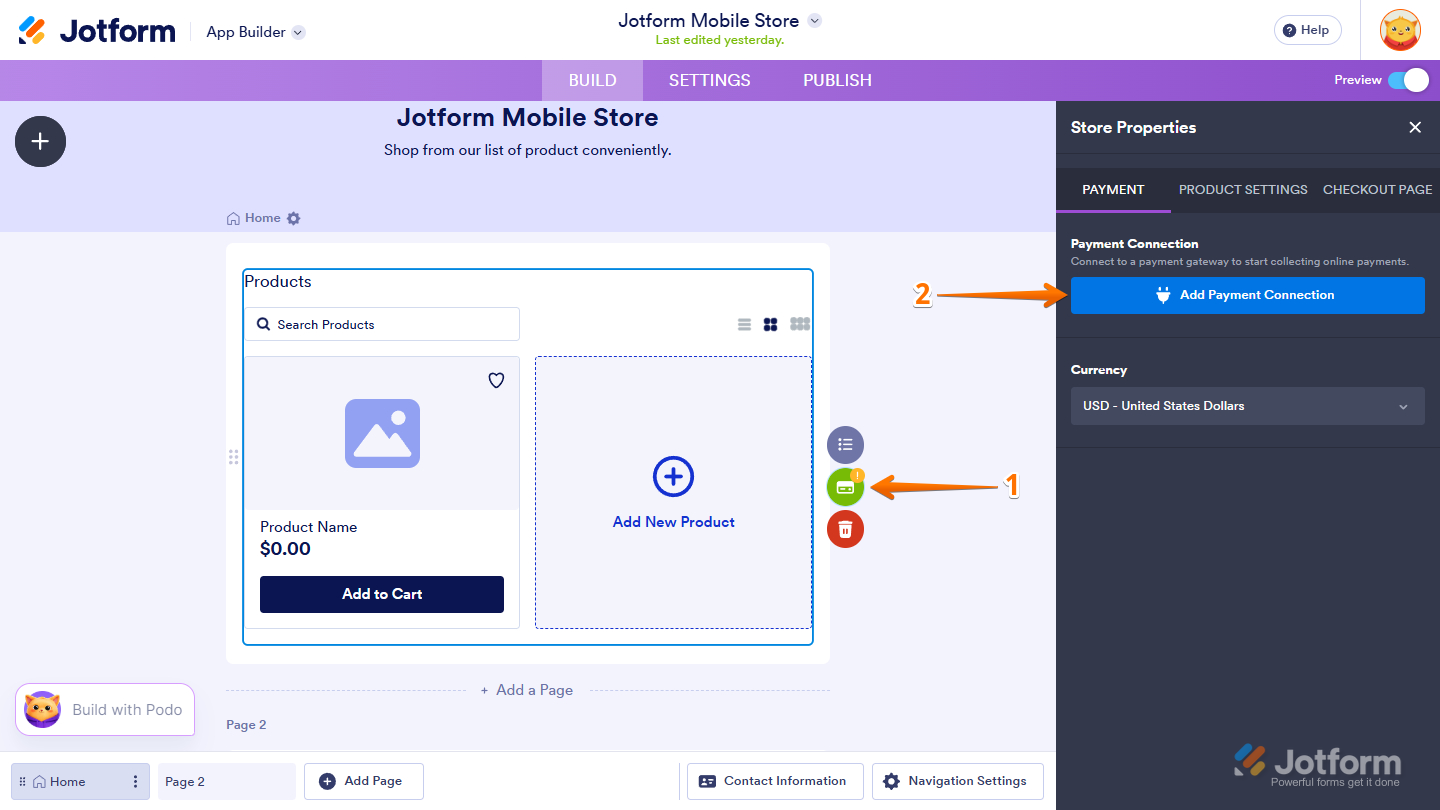Open the Home page three-dot menu
This screenshot has height=810, width=1440.
pyautogui.click(x=136, y=782)
